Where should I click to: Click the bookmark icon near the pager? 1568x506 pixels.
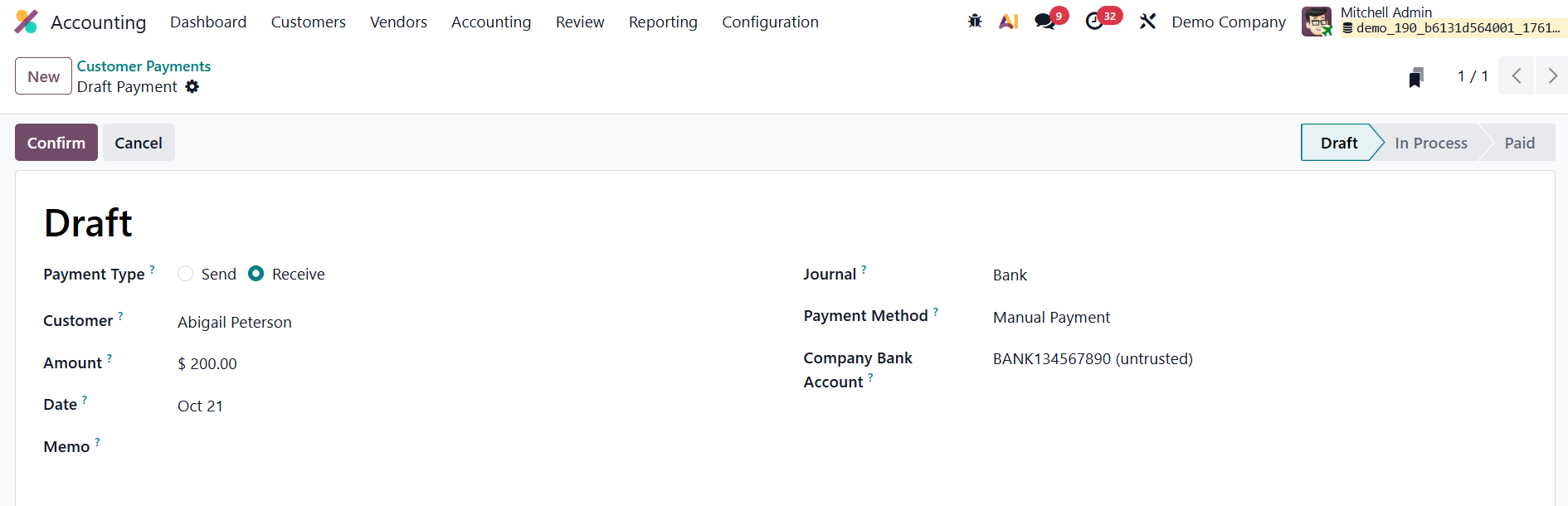(x=1416, y=77)
